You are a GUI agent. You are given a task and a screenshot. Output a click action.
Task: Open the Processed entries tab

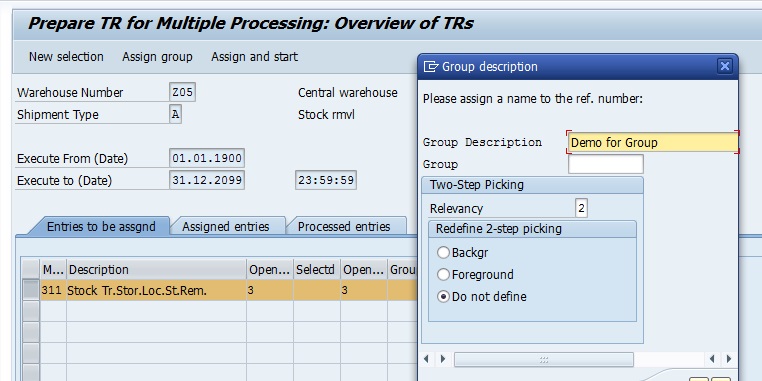pyautogui.click(x=344, y=226)
